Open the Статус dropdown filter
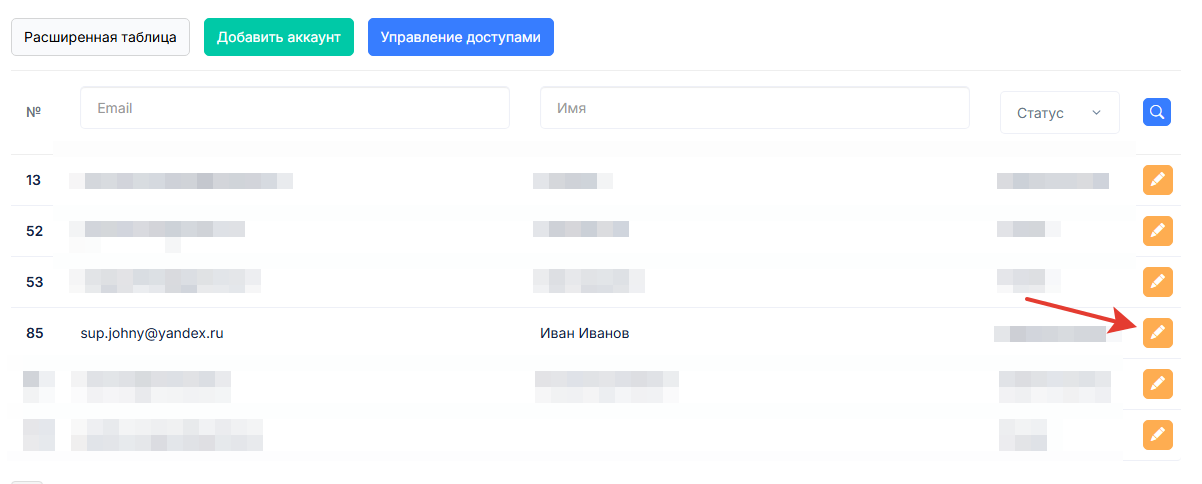The width and height of the screenshot is (1202, 484). 1059,113
